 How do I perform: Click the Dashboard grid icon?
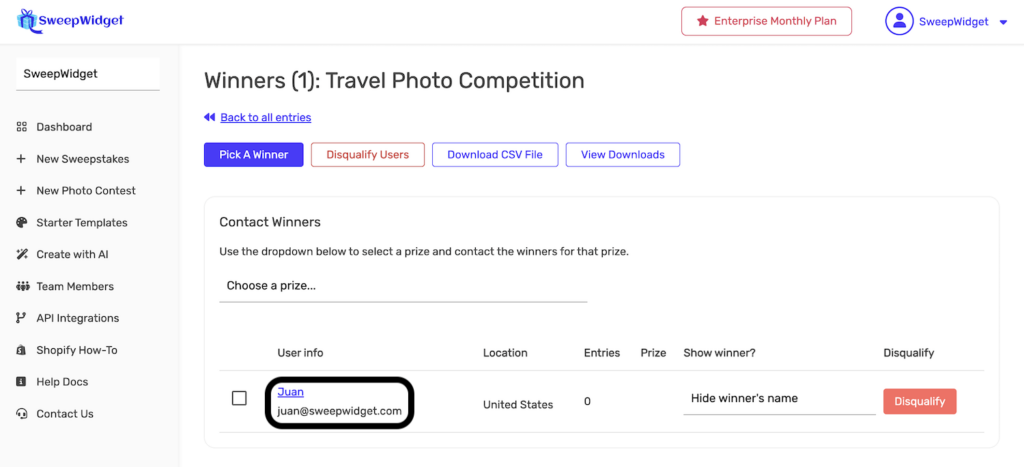[x=21, y=127]
